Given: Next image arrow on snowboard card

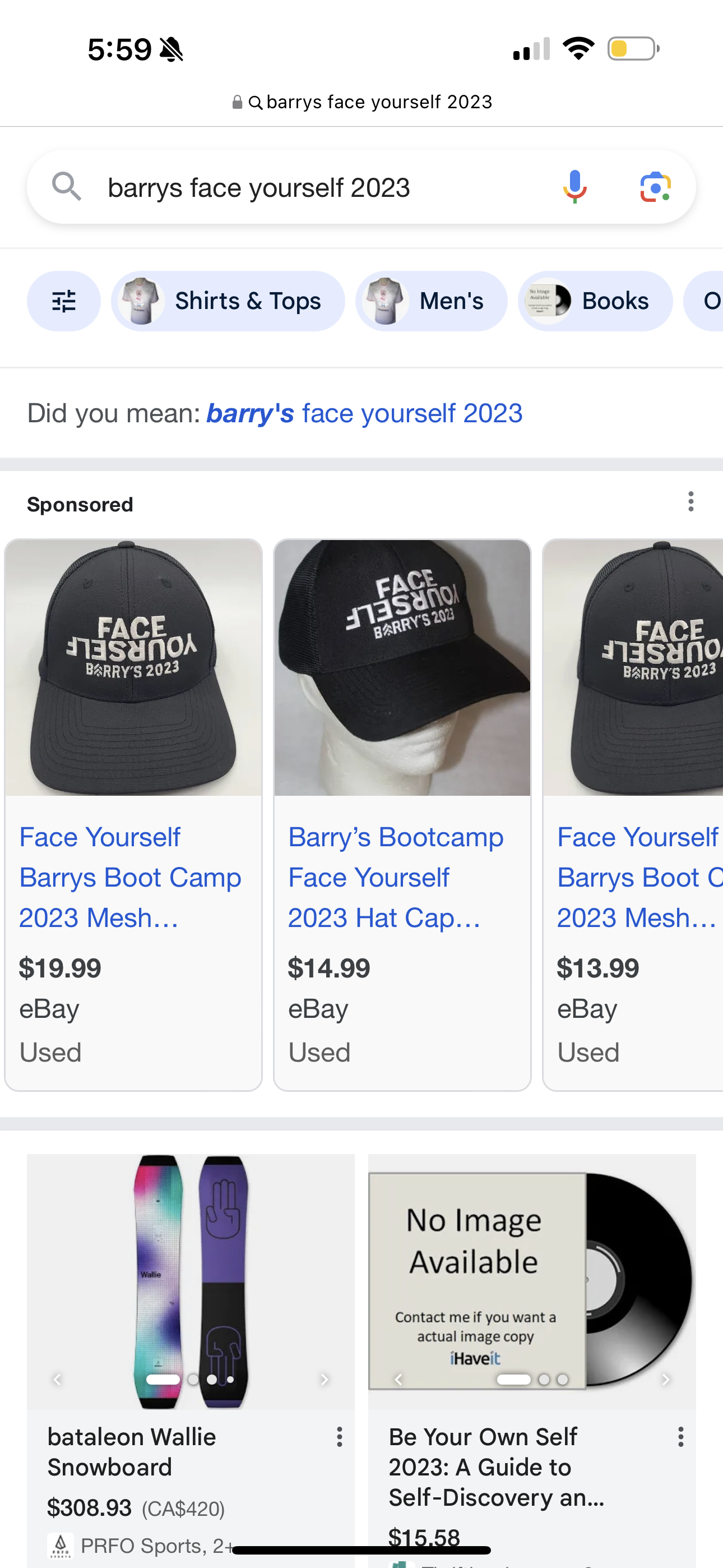Looking at the screenshot, I should click(325, 1380).
